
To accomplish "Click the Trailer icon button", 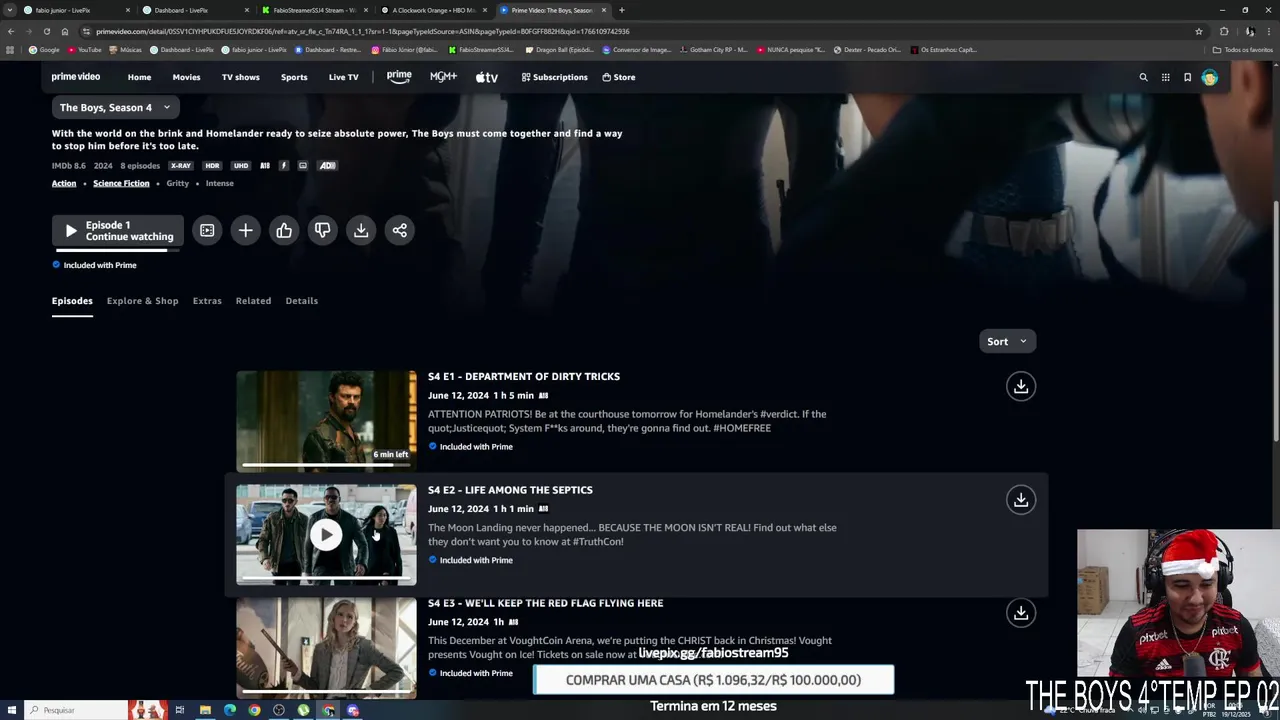I will click(x=207, y=231).
